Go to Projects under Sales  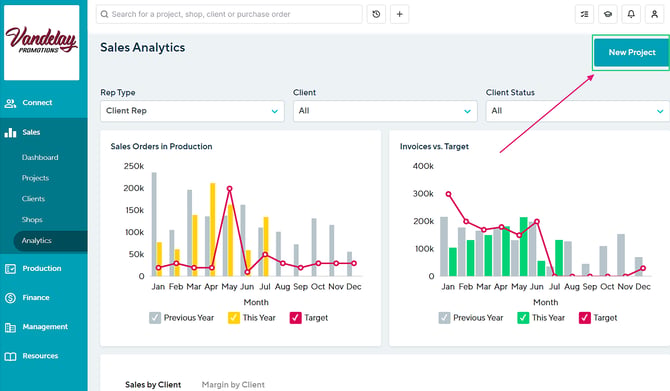35,178
